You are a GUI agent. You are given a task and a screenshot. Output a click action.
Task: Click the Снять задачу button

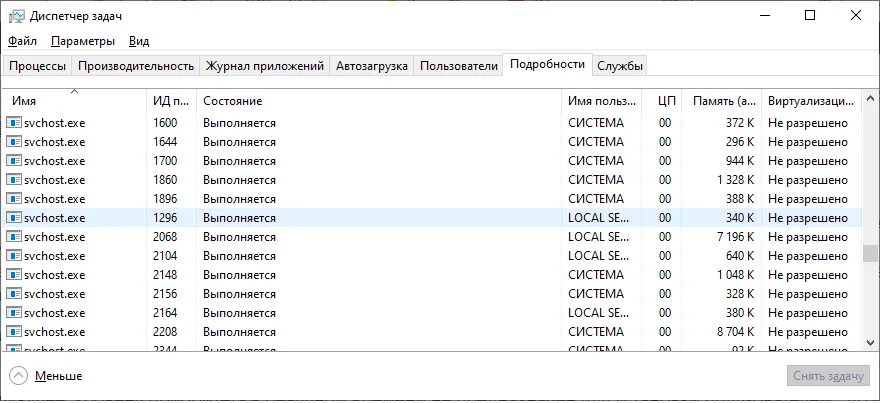point(828,376)
